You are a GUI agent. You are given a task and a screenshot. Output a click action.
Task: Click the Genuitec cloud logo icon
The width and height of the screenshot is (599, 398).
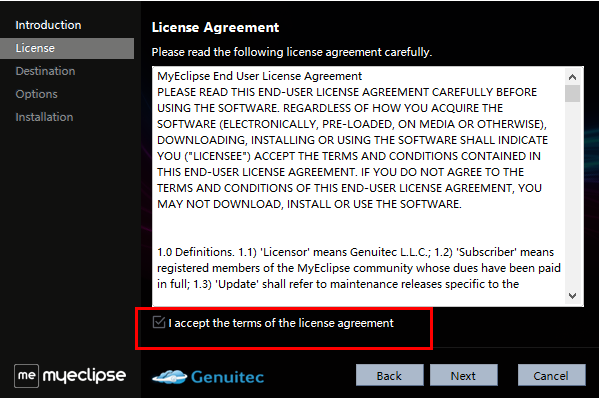tap(170, 377)
